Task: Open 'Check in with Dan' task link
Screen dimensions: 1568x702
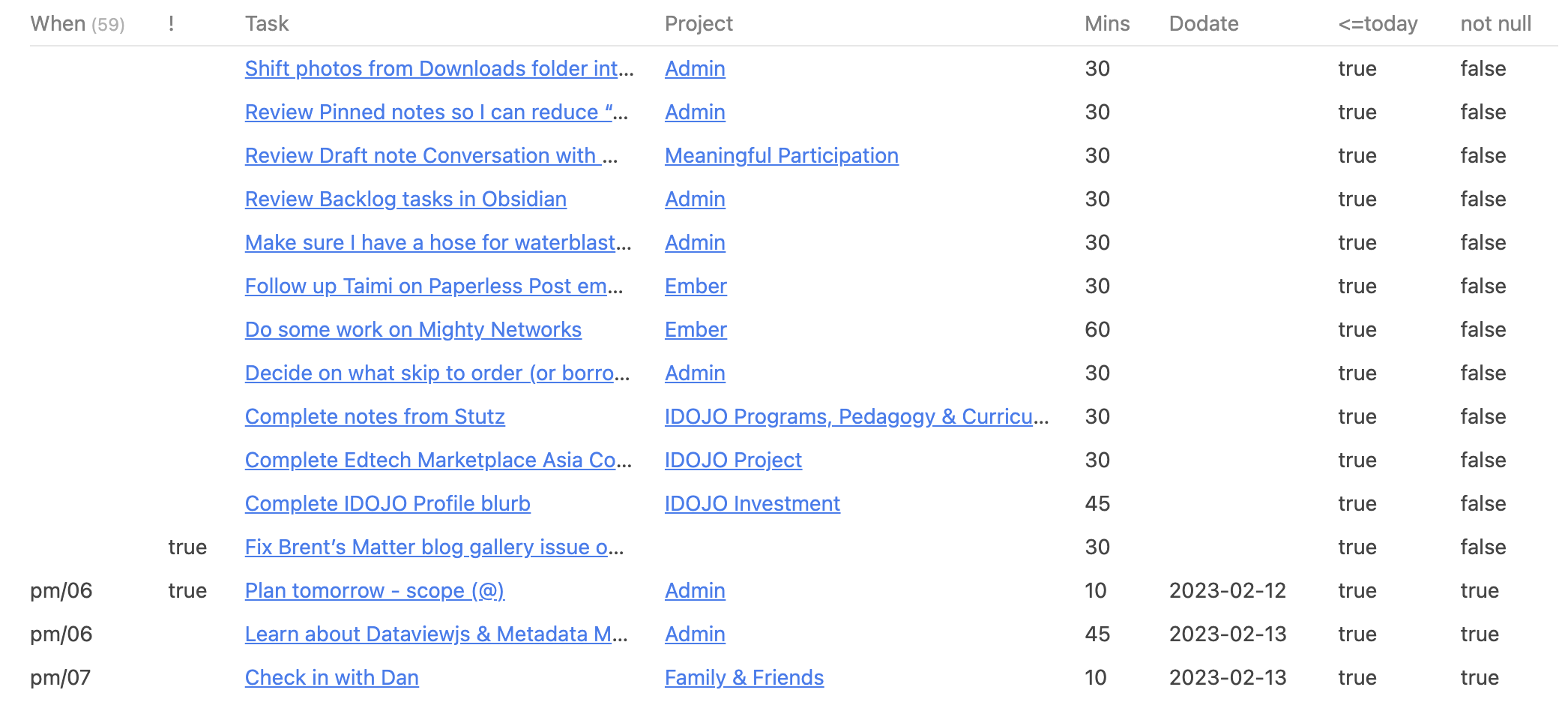Action: point(332,677)
